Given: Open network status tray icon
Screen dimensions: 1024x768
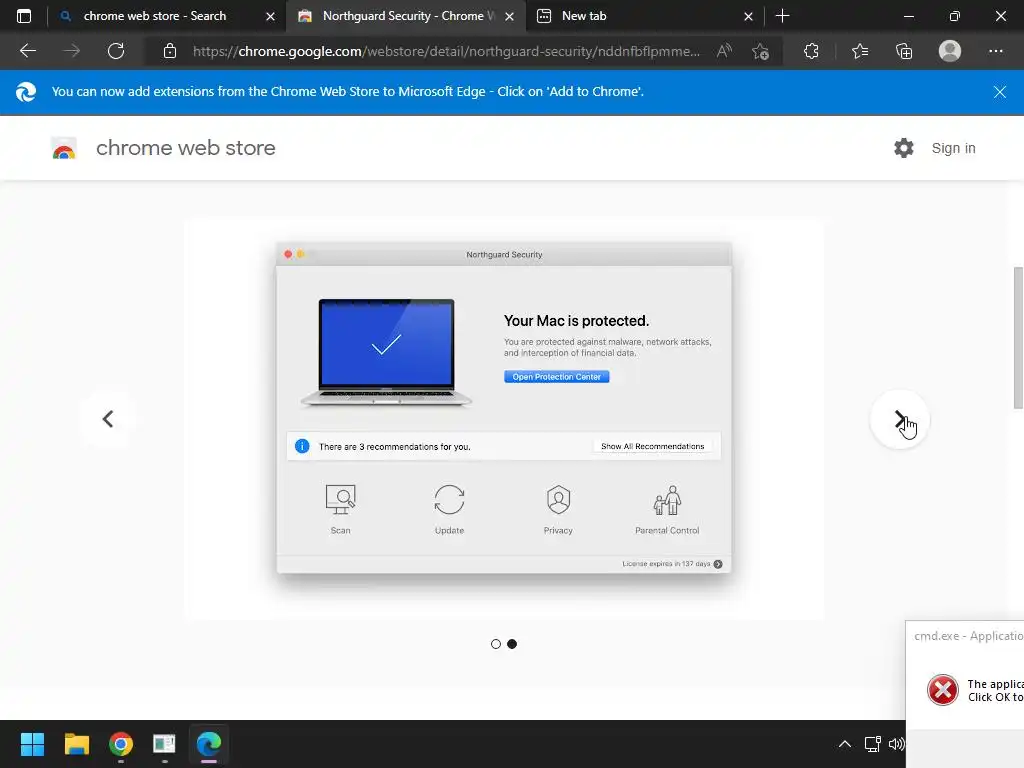Looking at the screenshot, I should tap(872, 744).
